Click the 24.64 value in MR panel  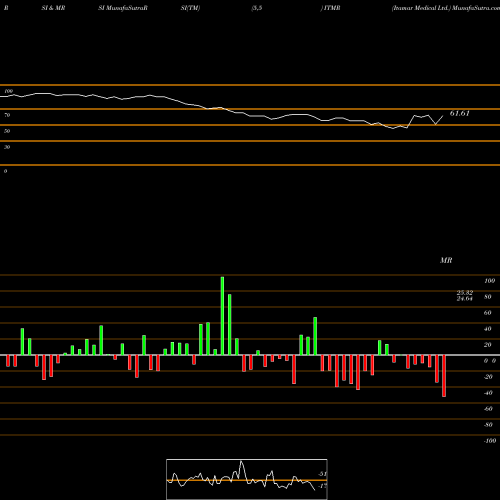(x=465, y=298)
